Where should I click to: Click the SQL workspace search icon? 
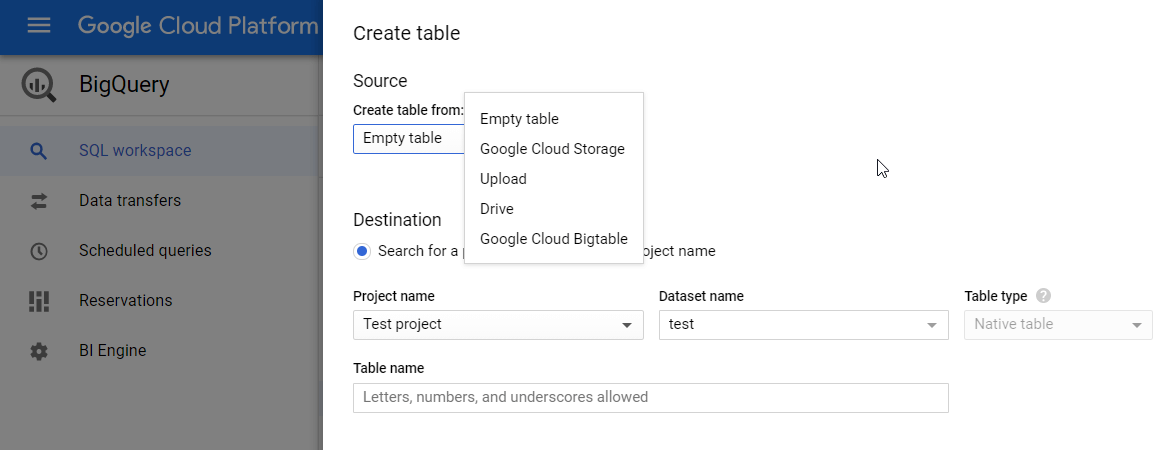(x=39, y=151)
